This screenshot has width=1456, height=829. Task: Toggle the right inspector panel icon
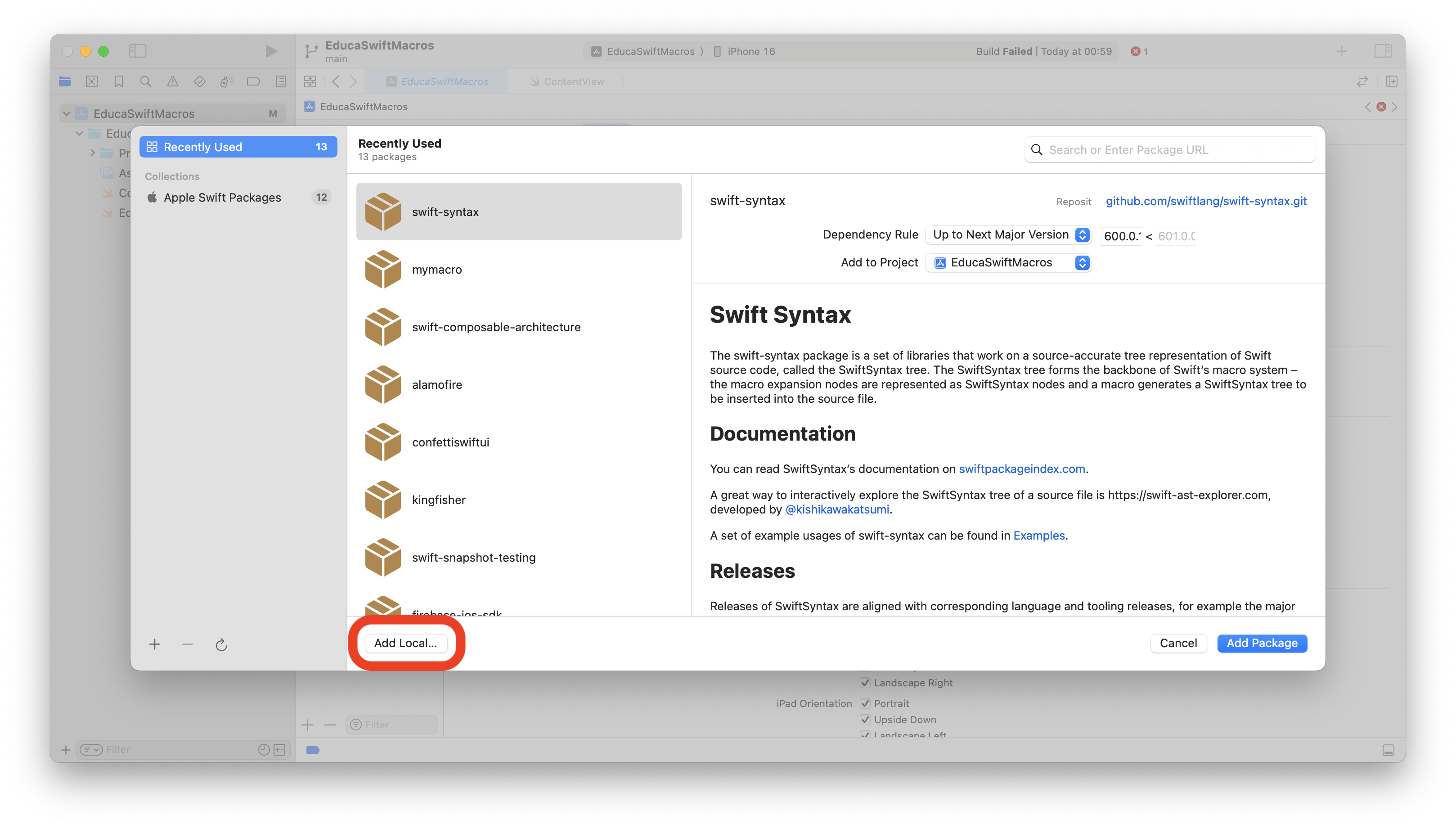click(1383, 51)
